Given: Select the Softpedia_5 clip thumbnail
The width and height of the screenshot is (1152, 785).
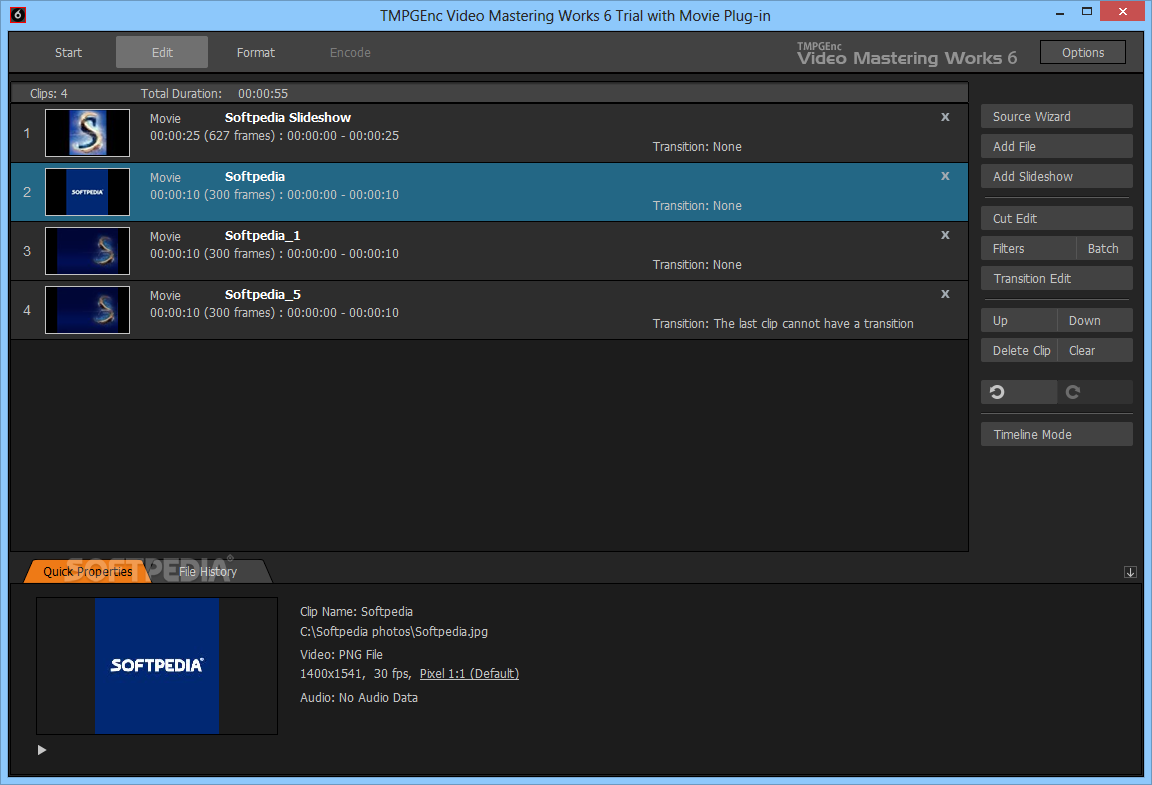Looking at the screenshot, I should point(87,309).
